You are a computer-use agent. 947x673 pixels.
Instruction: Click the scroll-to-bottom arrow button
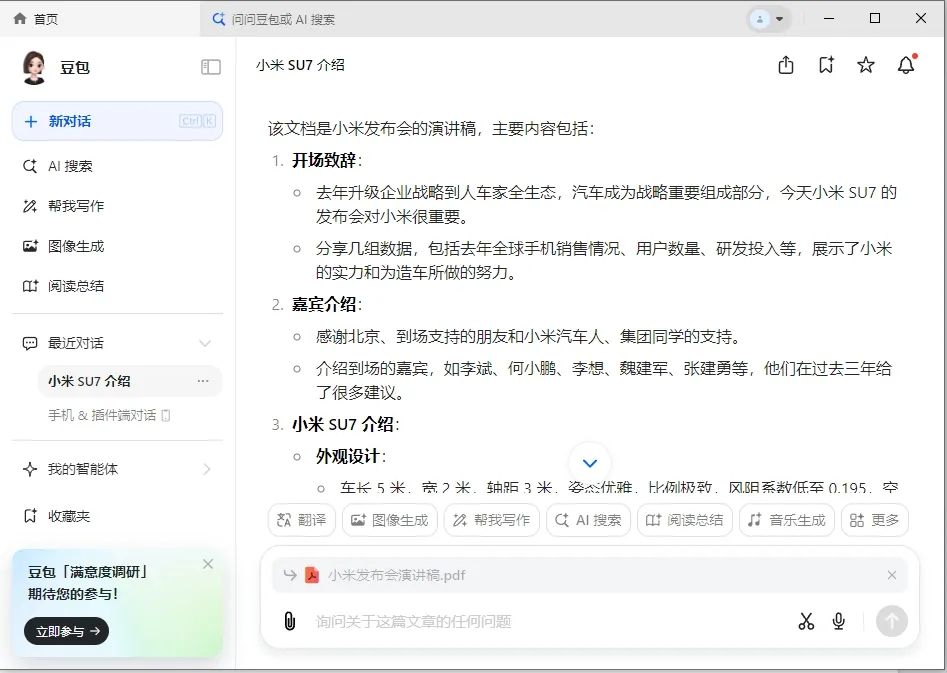(x=590, y=463)
